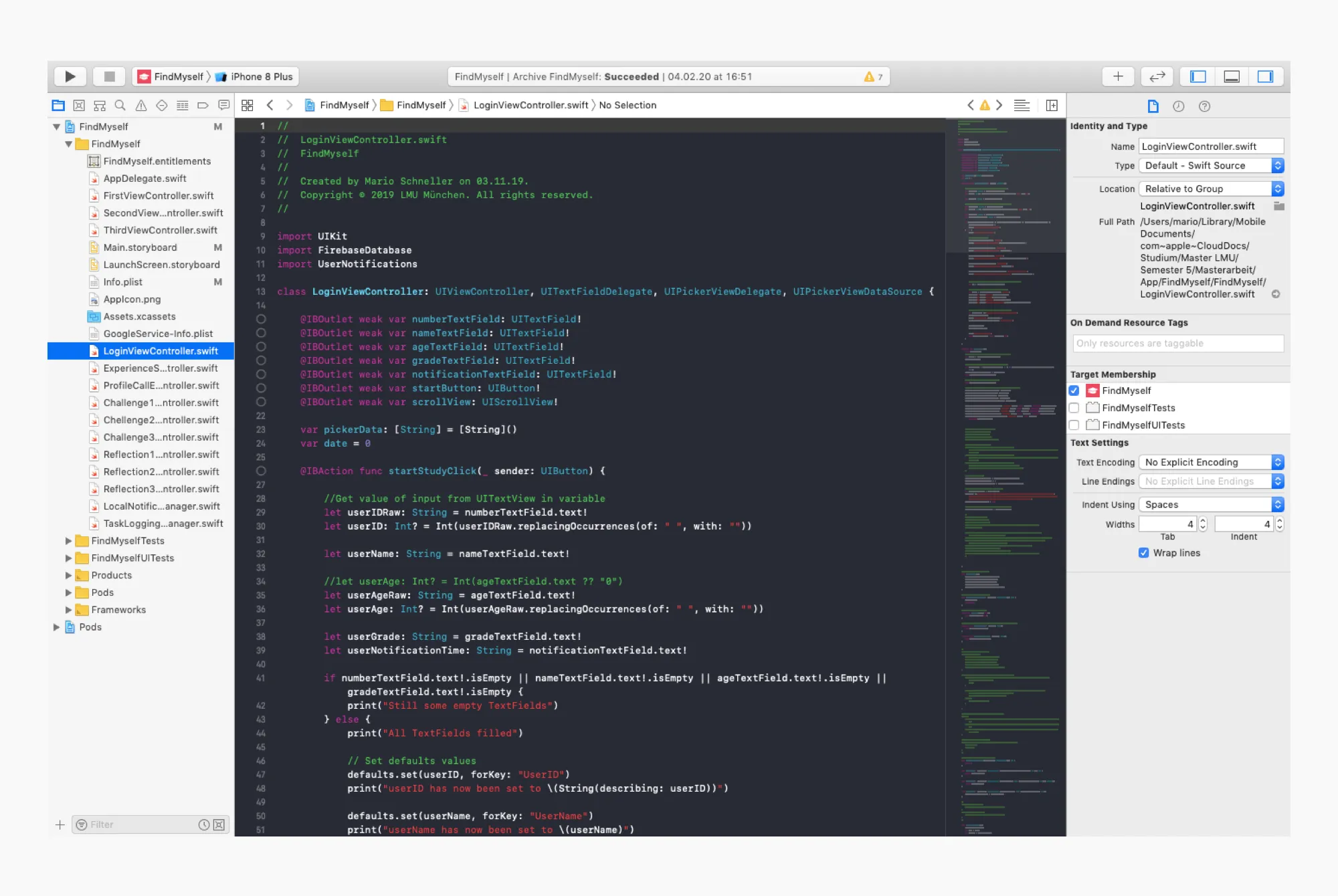Open the Project navigator folder icon
This screenshot has height=896, width=1338.
tap(58, 106)
